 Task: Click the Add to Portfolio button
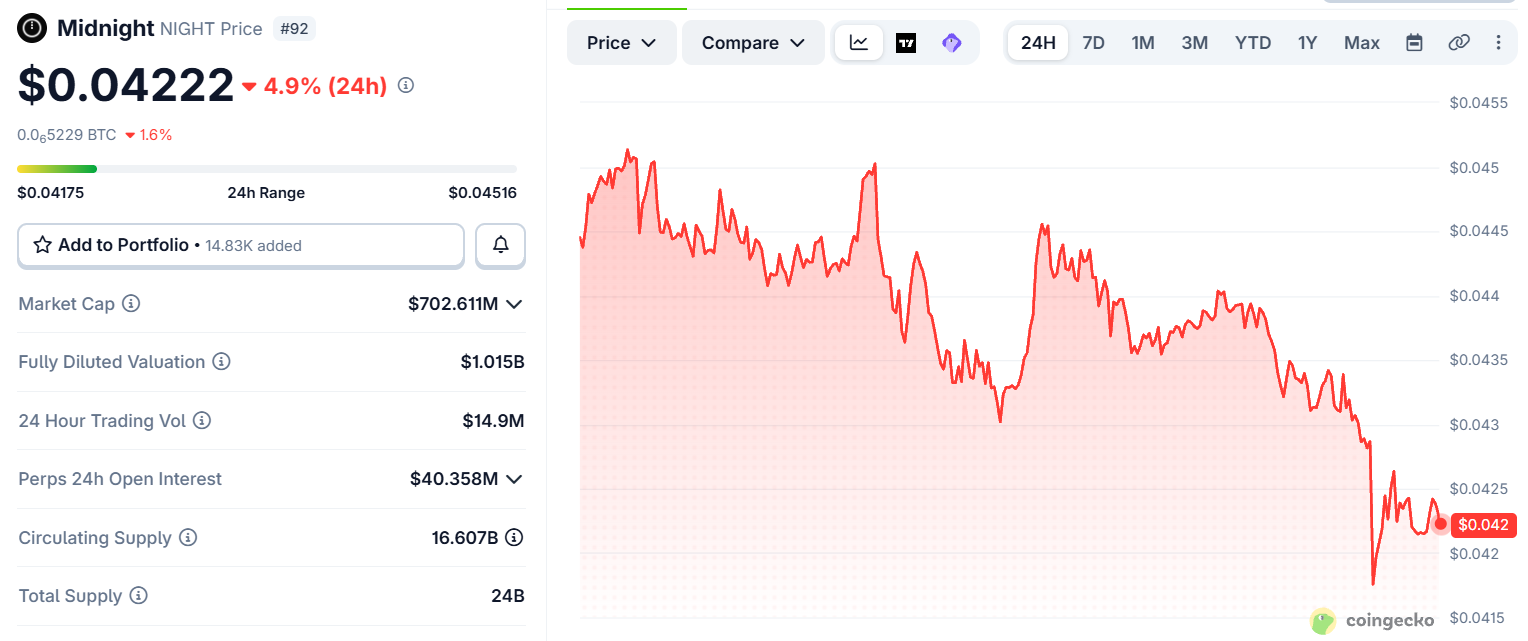[x=241, y=245]
